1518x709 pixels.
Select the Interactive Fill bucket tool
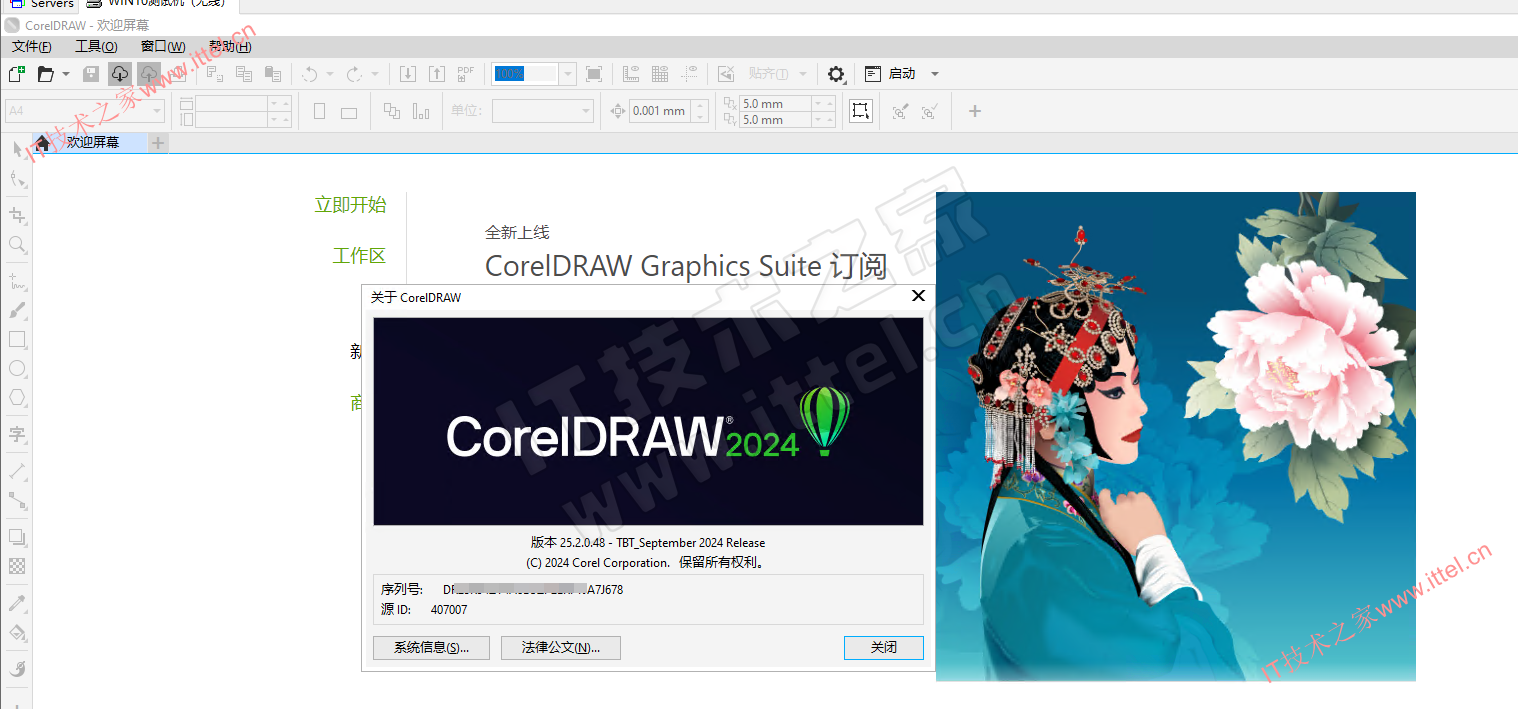pos(17,632)
